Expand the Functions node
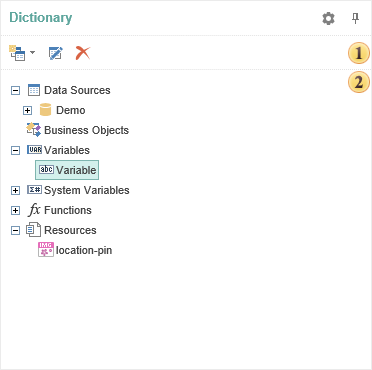 16,210
